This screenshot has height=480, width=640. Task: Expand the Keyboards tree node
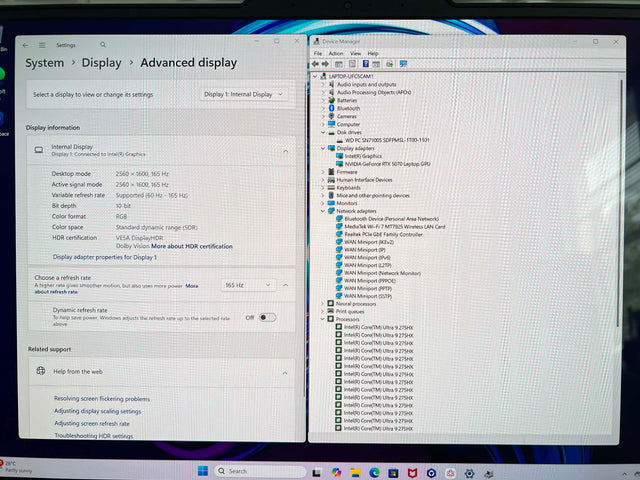(323, 188)
